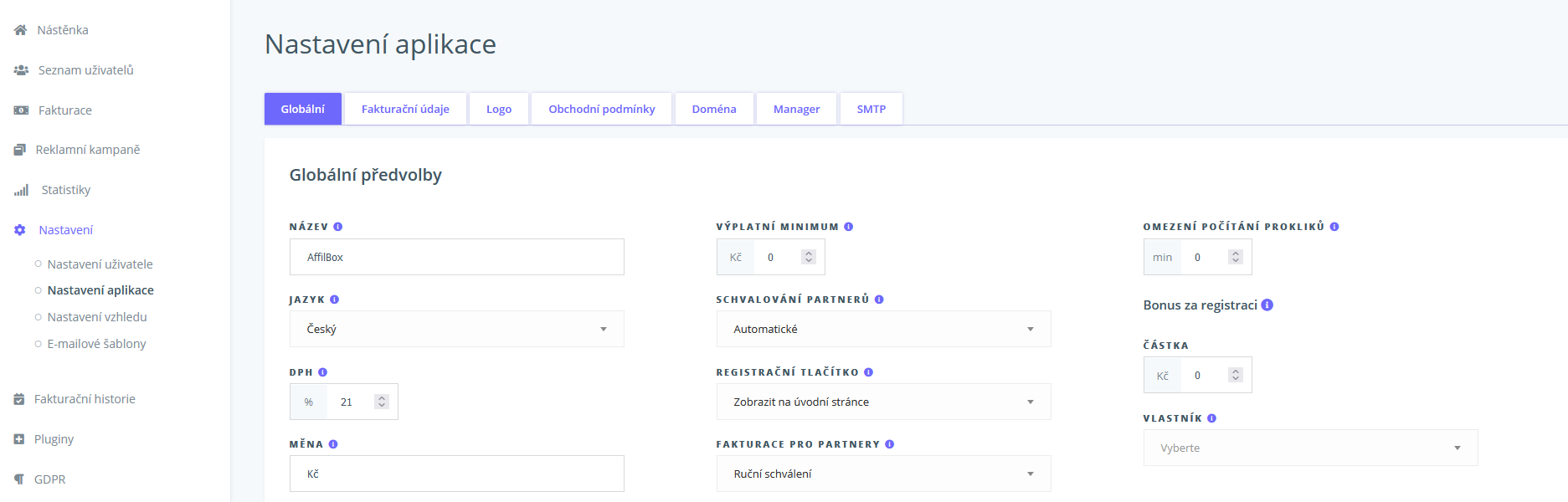Click the Název input field containing AffilBox
1568x502 pixels.
(456, 257)
